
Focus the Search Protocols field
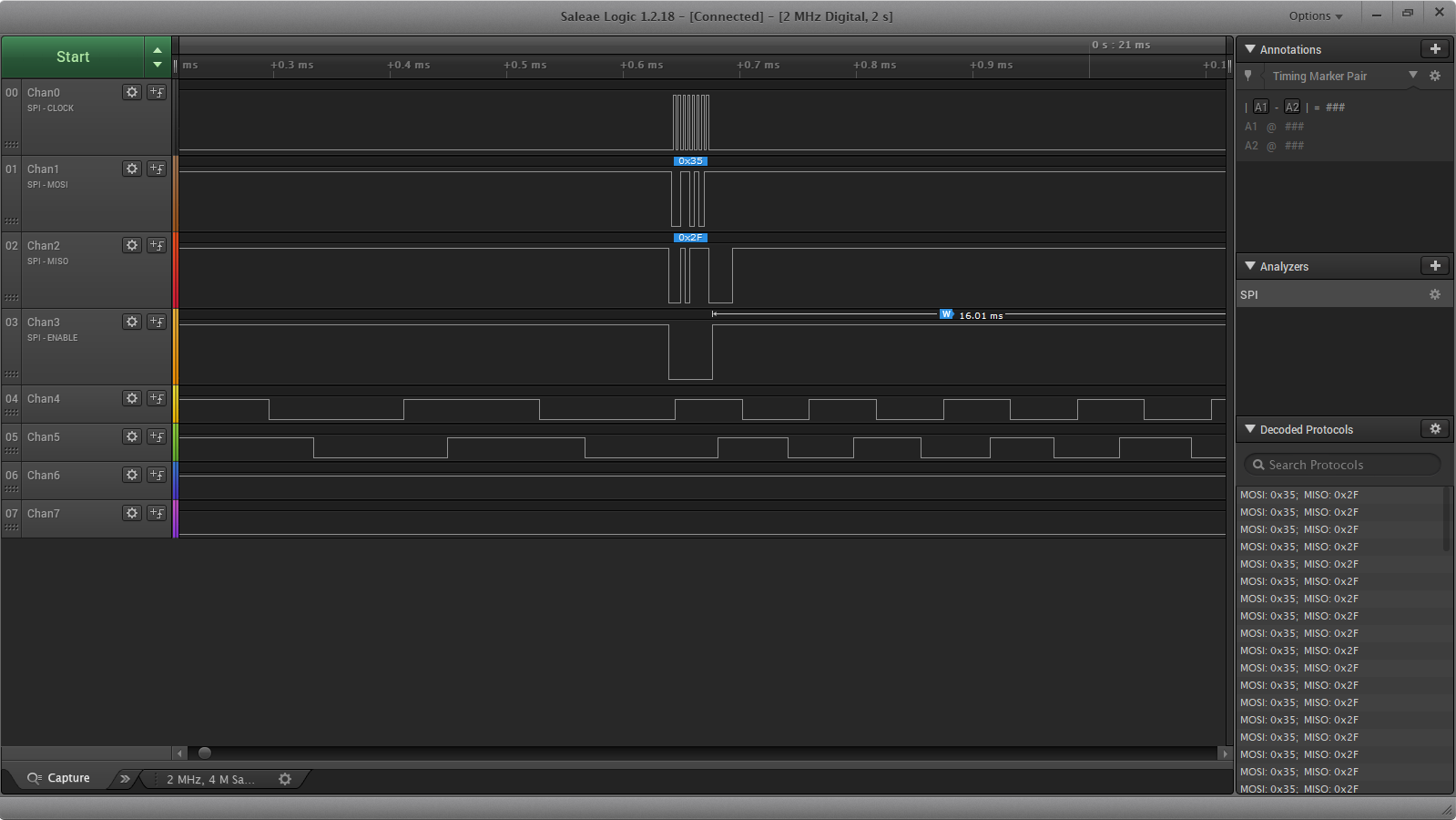pos(1342,465)
